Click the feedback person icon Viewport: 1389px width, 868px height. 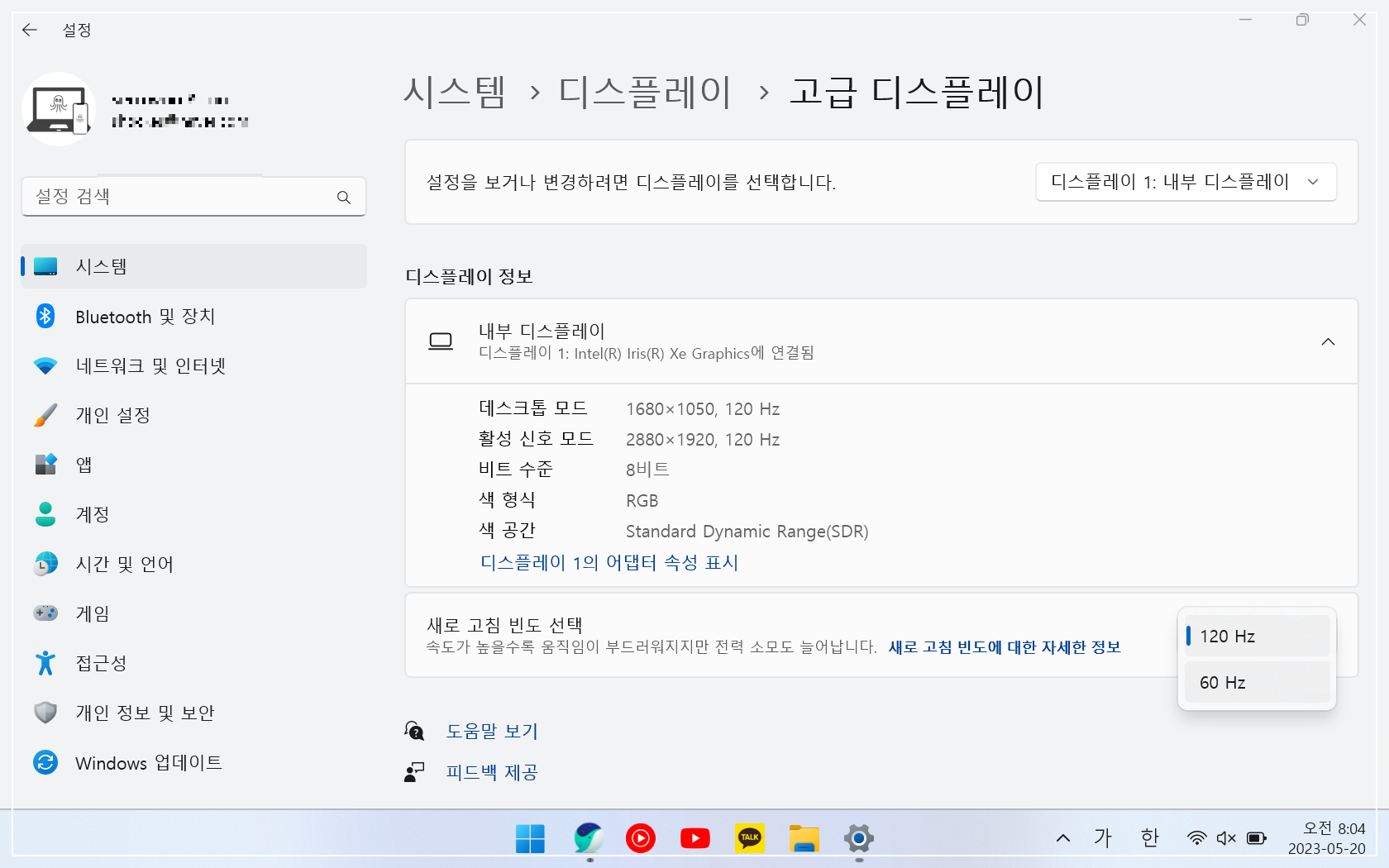414,772
